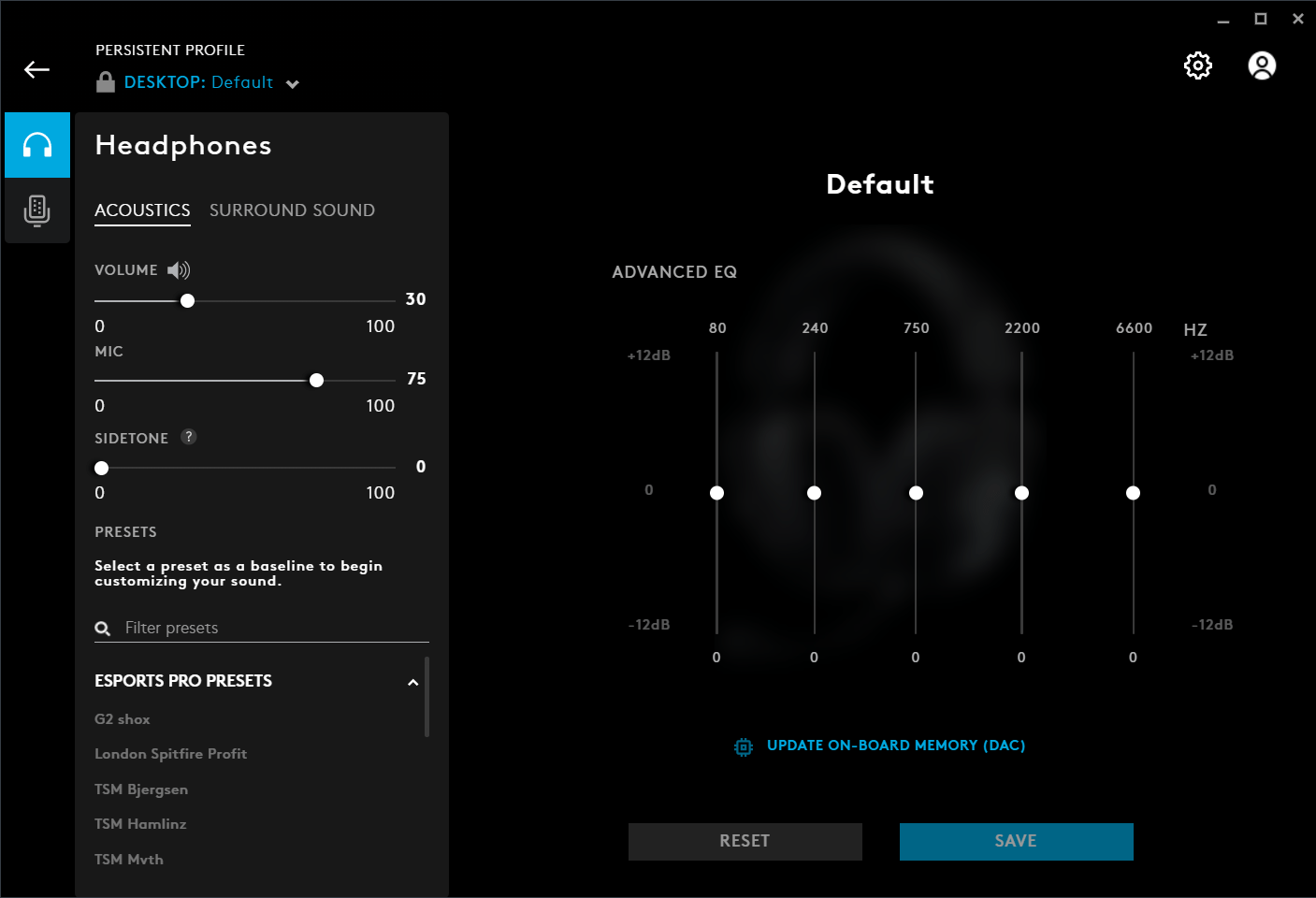Collapse the Esports Pro Presets section
The width and height of the screenshot is (1316, 898).
point(412,682)
